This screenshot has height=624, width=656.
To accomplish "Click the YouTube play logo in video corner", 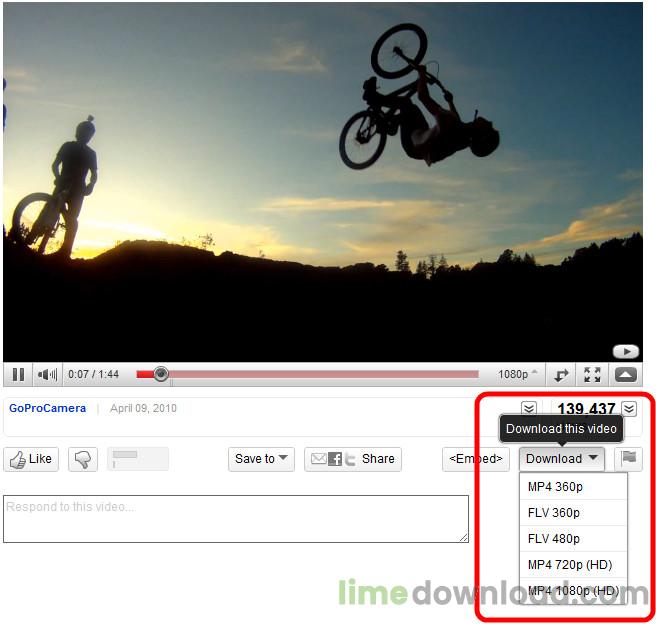I will click(626, 351).
